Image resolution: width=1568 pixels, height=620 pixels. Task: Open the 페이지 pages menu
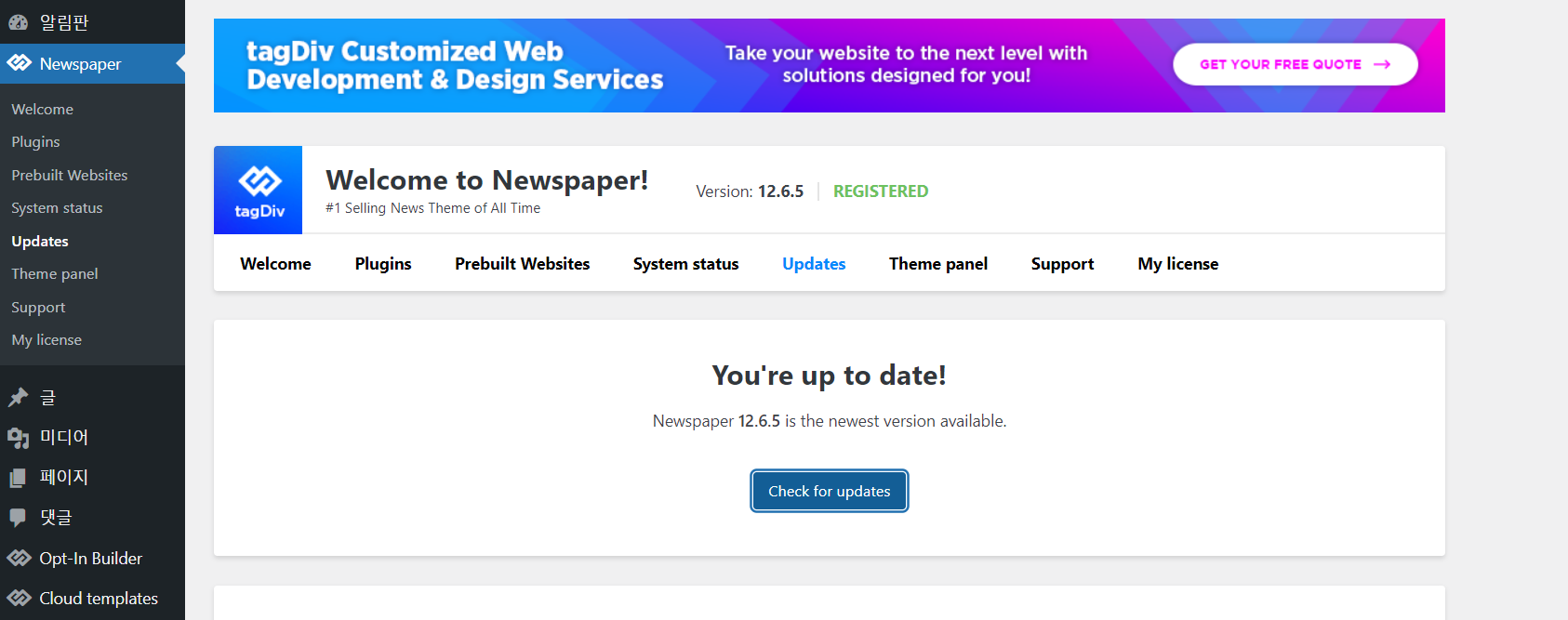92,478
